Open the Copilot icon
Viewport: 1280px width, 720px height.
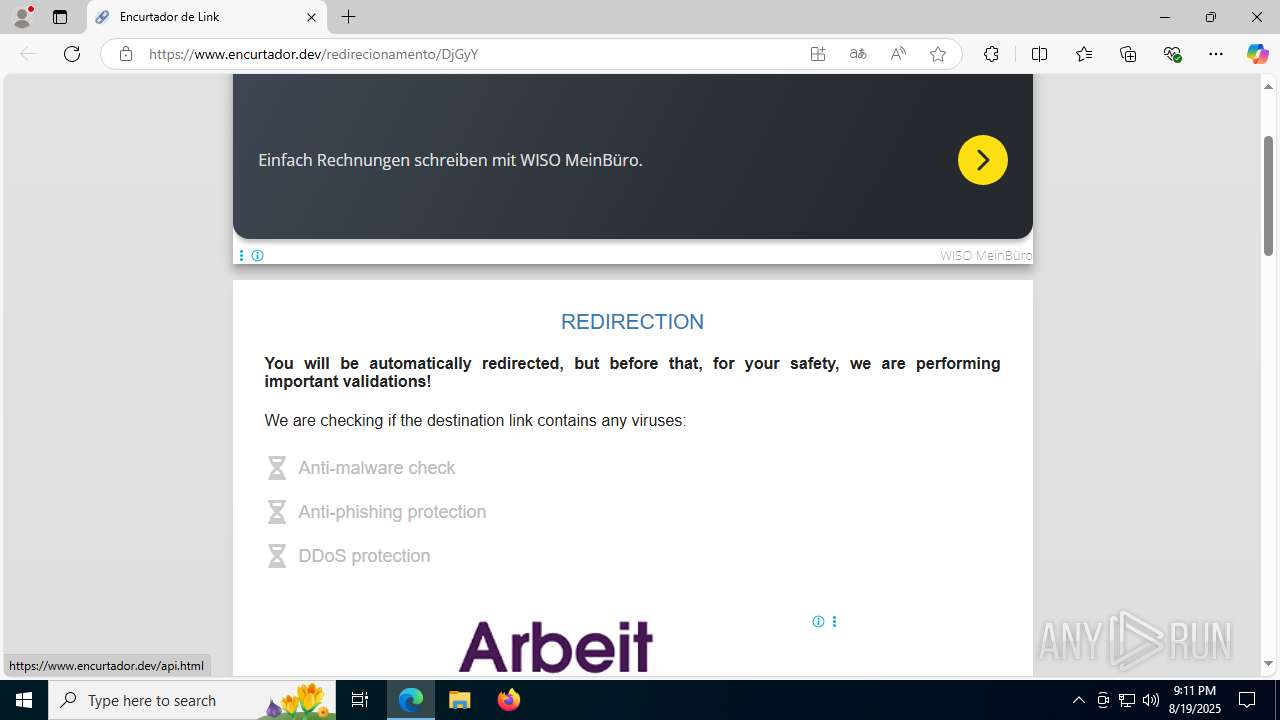pos(1257,54)
